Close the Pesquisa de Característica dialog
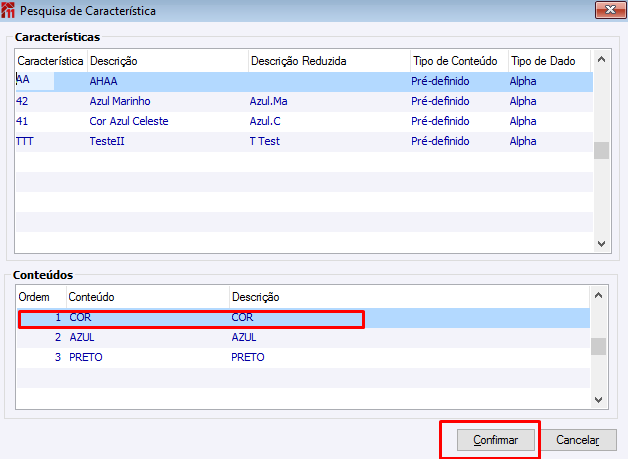The width and height of the screenshot is (628, 459). [606, 11]
